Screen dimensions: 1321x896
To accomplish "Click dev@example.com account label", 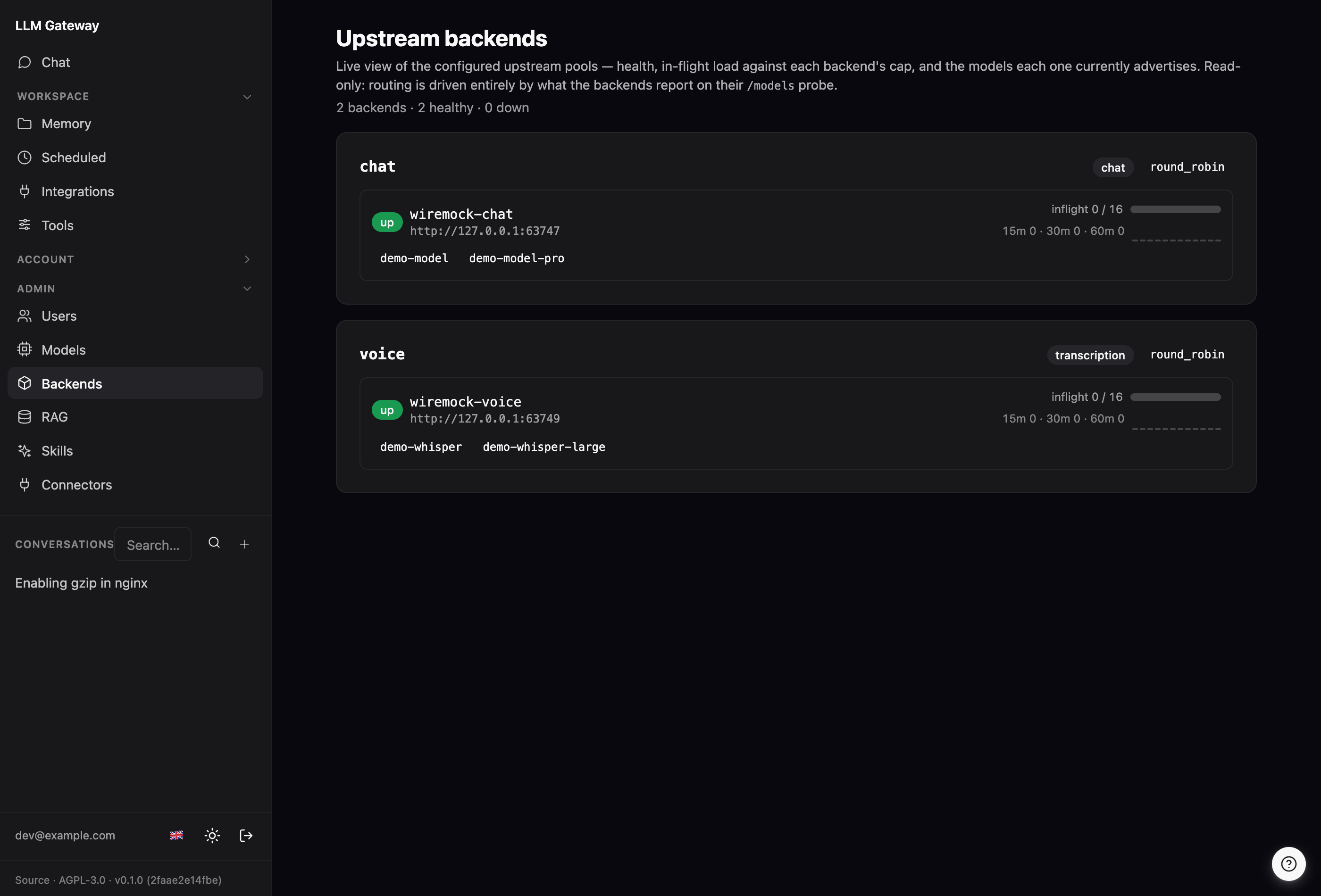I will pos(65,835).
